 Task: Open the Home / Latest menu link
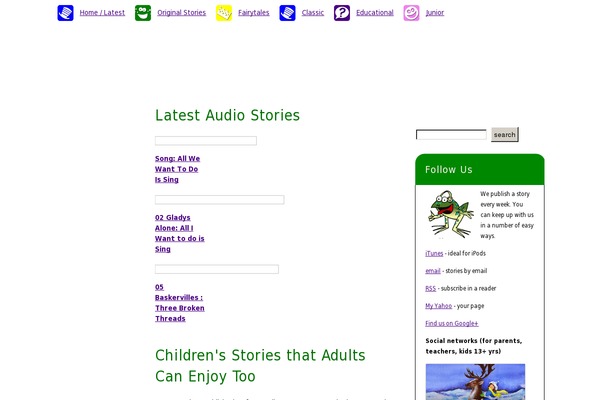[x=102, y=13]
